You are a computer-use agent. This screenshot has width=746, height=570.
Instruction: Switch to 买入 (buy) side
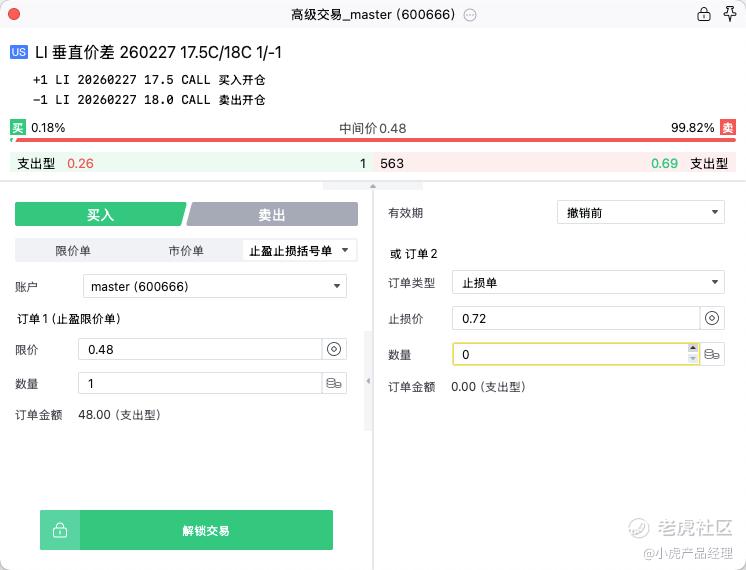100,214
